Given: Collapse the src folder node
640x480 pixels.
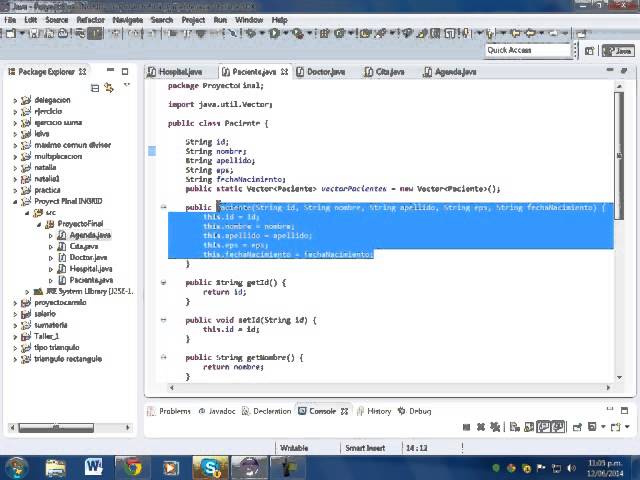Looking at the screenshot, I should tap(27, 213).
